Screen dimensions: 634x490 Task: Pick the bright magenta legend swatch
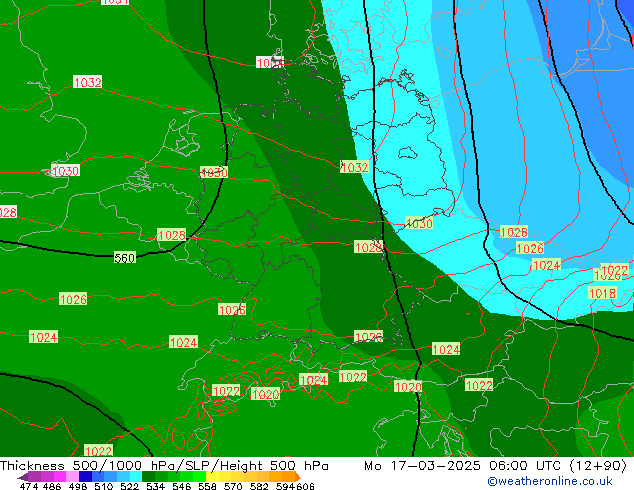click(x=60, y=477)
